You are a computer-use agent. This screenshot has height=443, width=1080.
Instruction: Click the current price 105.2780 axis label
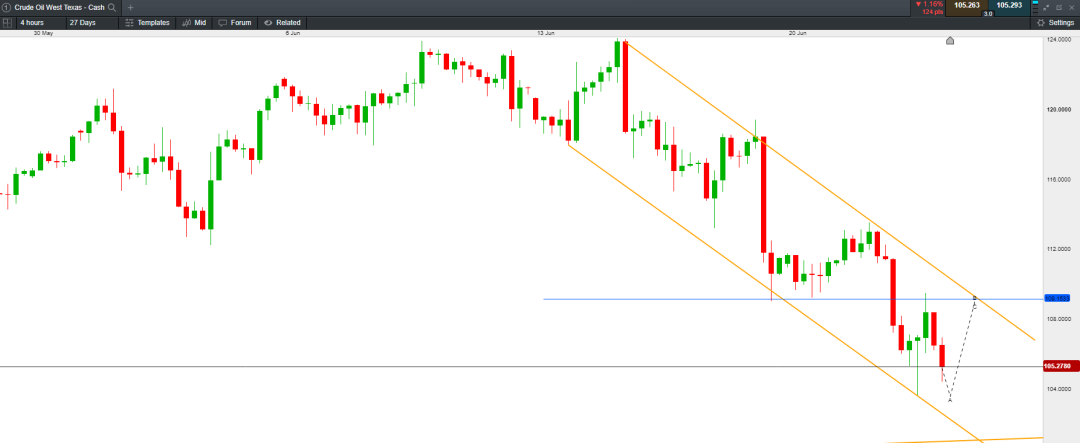click(x=1057, y=366)
